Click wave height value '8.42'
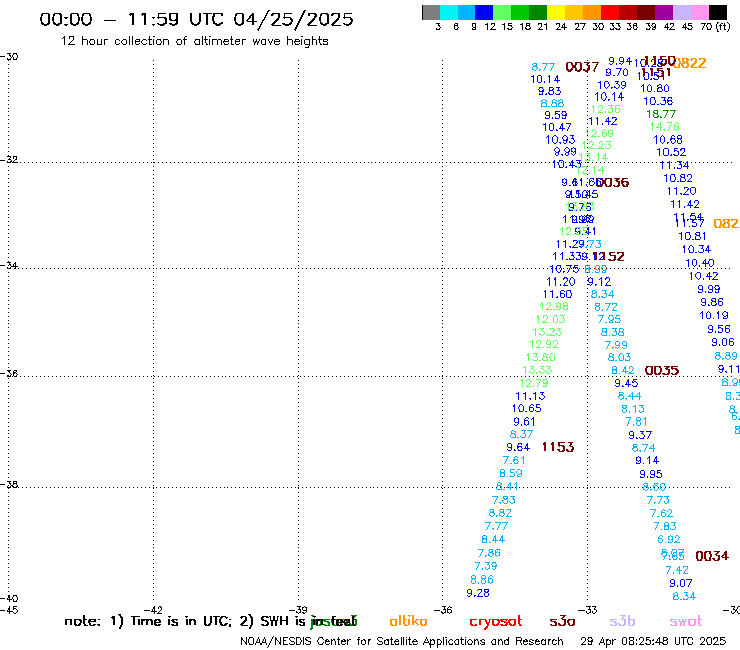Screen dimensions: 740x650 pyautogui.click(x=623, y=371)
